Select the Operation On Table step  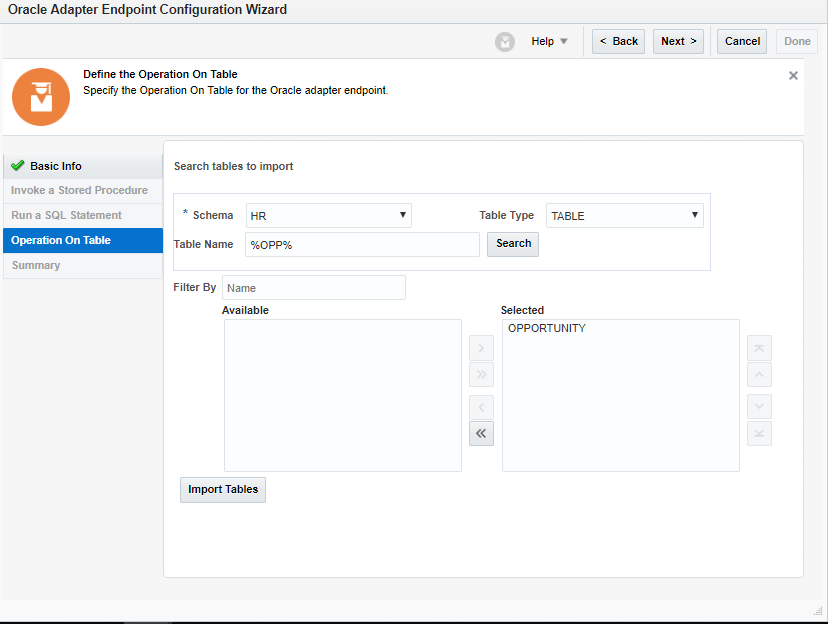[x=83, y=240]
